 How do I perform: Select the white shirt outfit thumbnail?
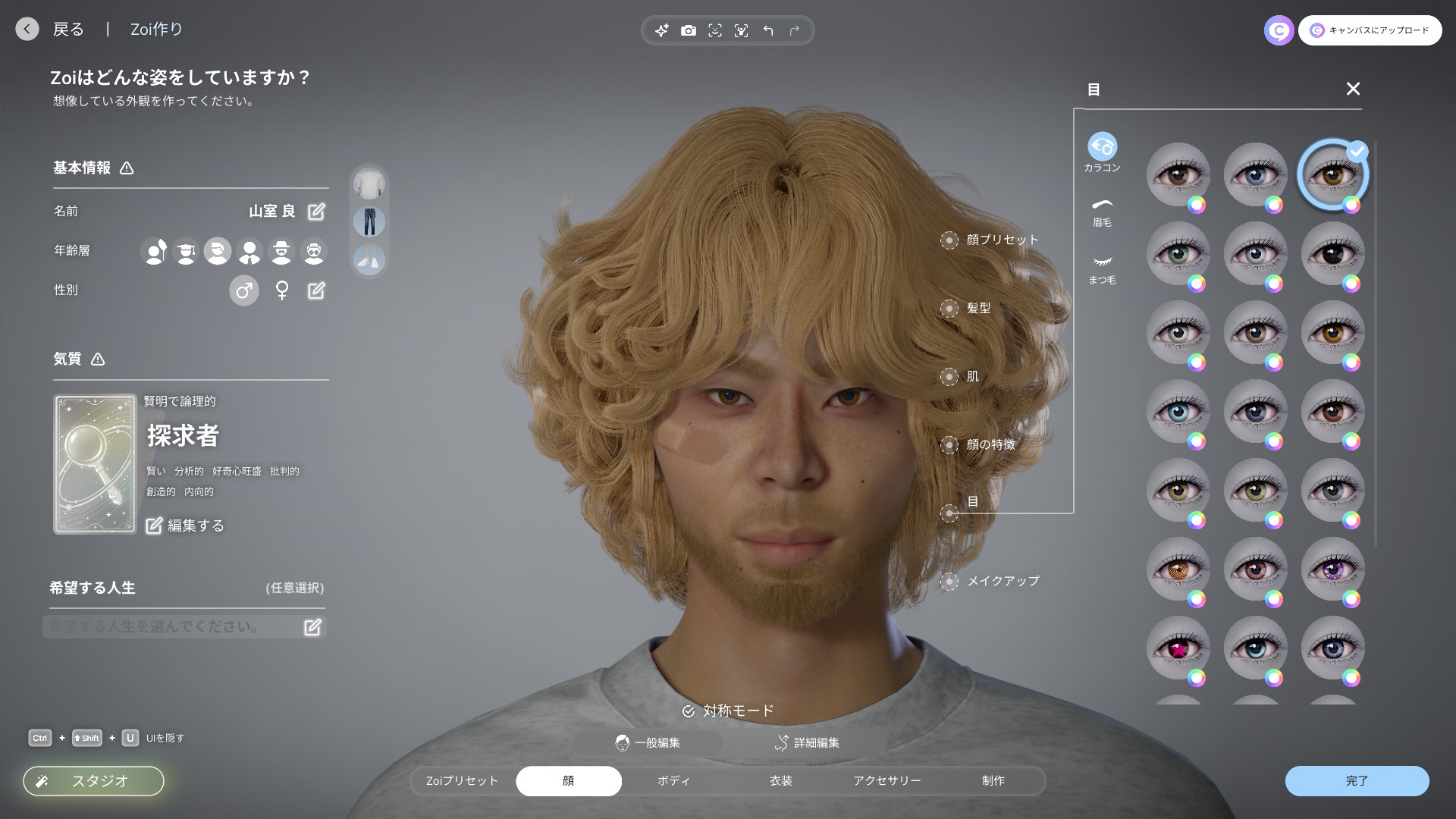tap(369, 184)
